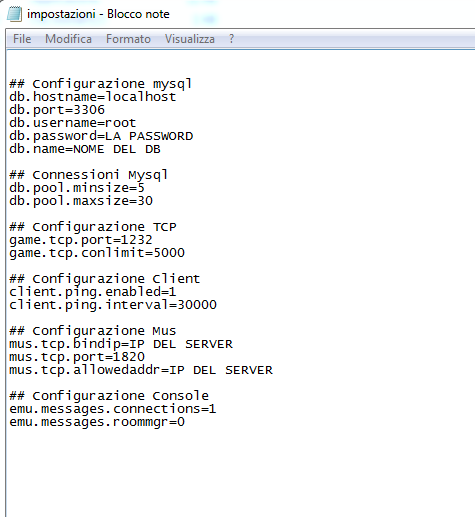Click on the db.password=LA PASSWORD text
475x517 pixels.
[x=101, y=136]
